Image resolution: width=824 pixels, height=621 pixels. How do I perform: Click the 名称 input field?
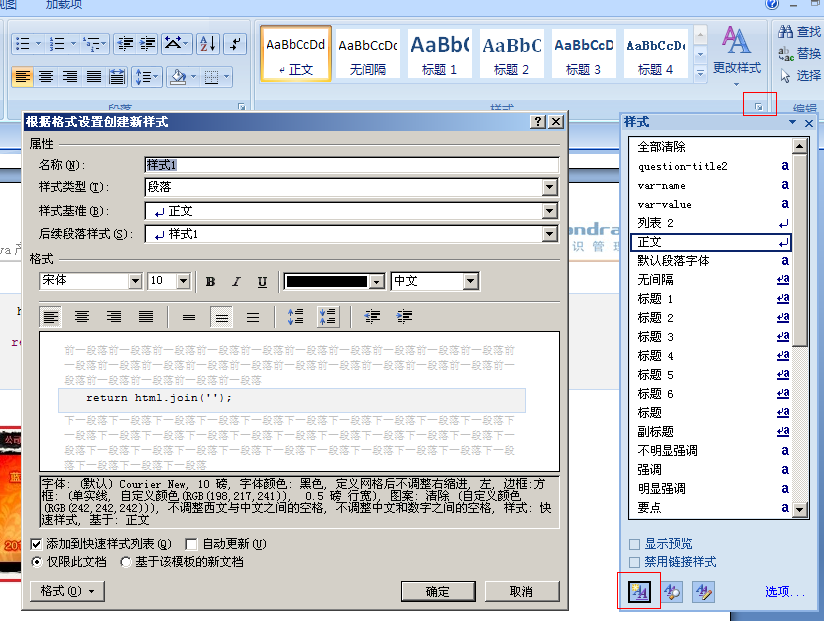(352, 165)
